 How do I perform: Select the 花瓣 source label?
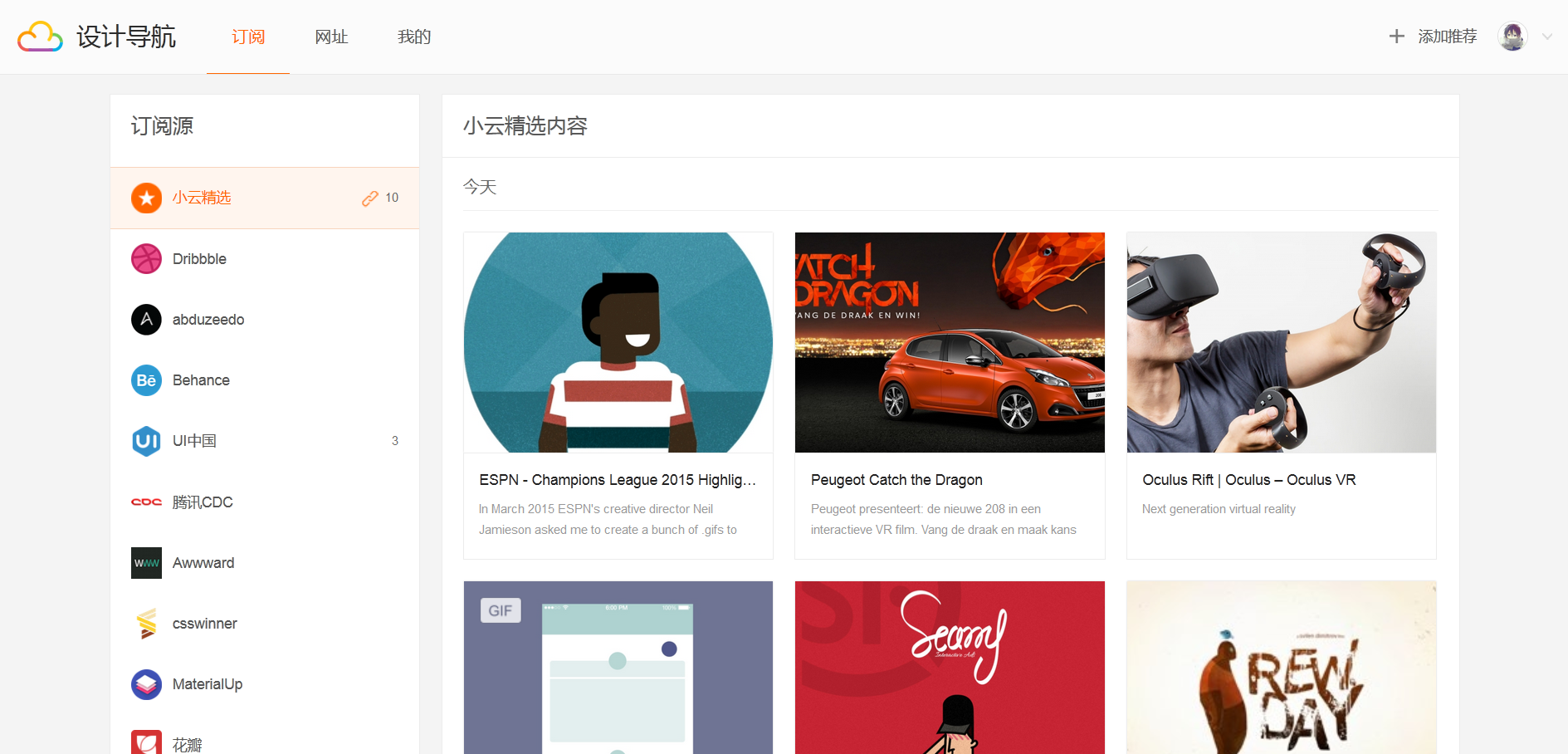(x=188, y=745)
